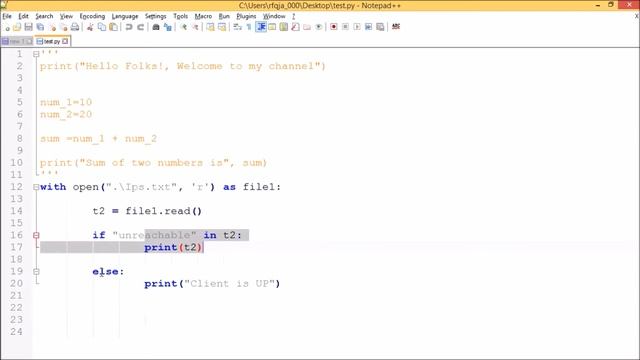This screenshot has height=360, width=640.
Task: Play back the recorded macro
Action: (357, 27)
